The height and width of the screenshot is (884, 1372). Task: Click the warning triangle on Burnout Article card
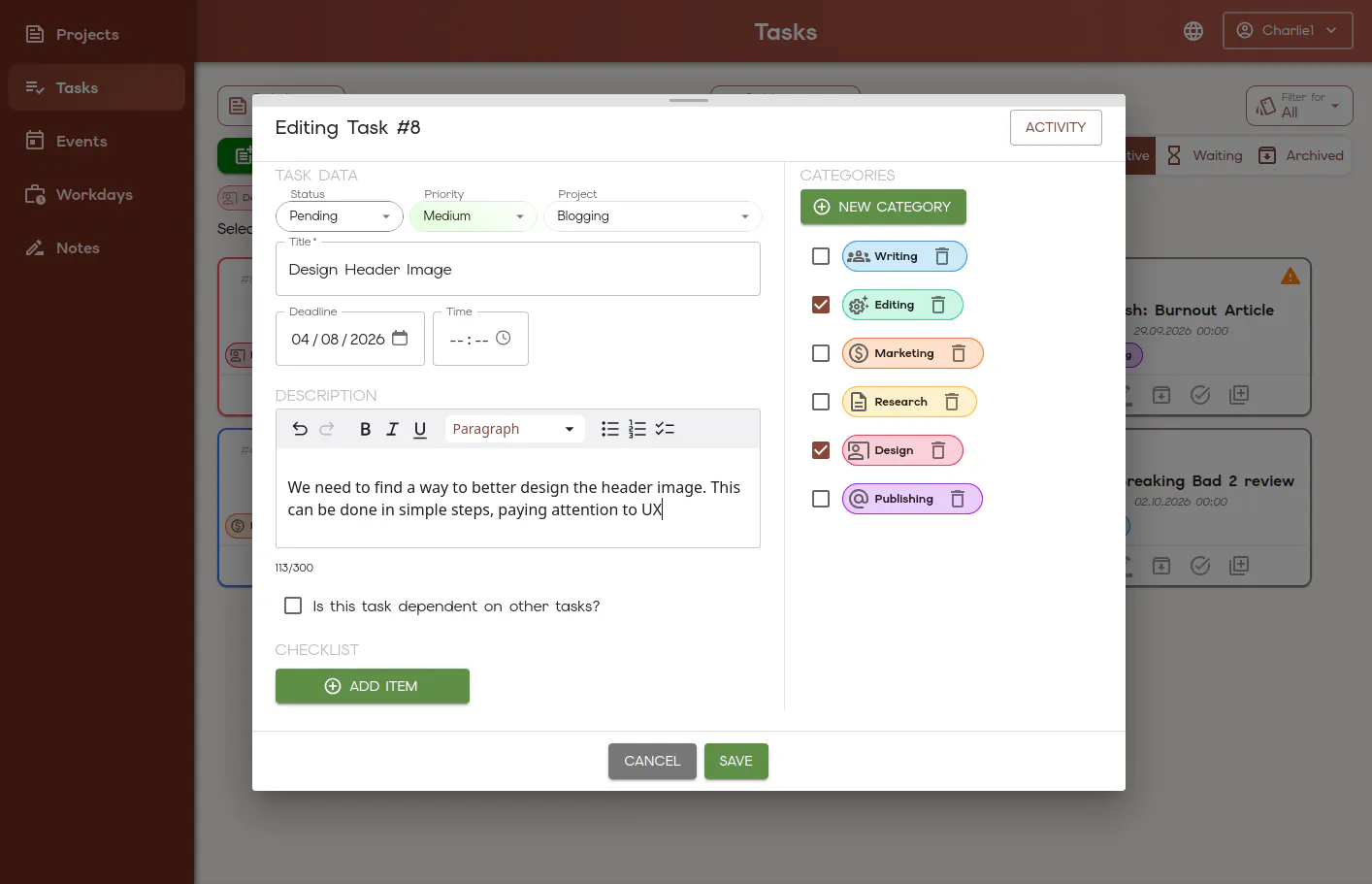point(1290,276)
